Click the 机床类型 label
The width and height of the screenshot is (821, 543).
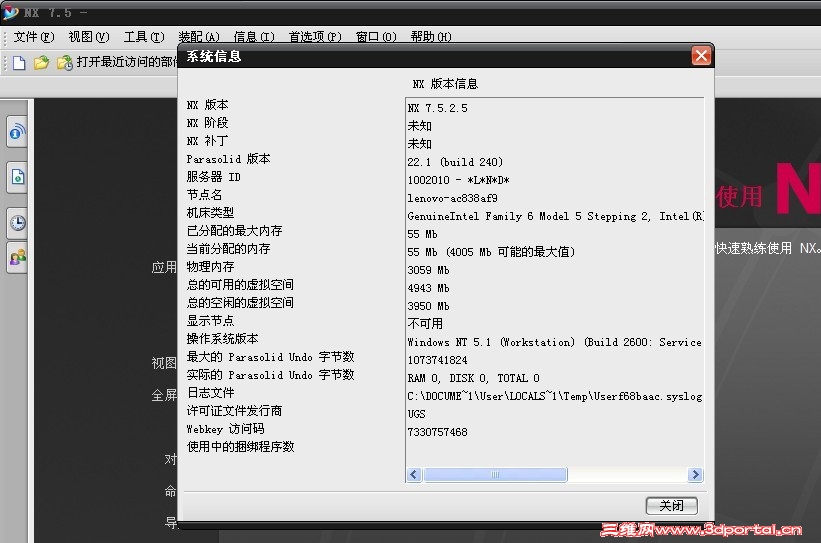tap(210, 213)
